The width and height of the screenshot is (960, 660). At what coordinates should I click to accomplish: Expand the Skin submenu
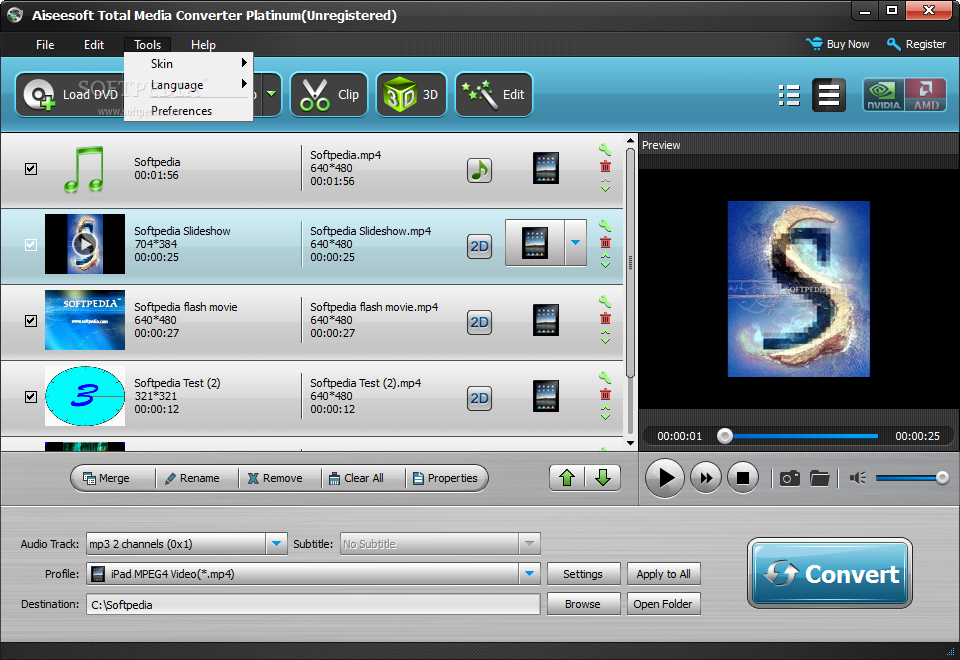189,64
